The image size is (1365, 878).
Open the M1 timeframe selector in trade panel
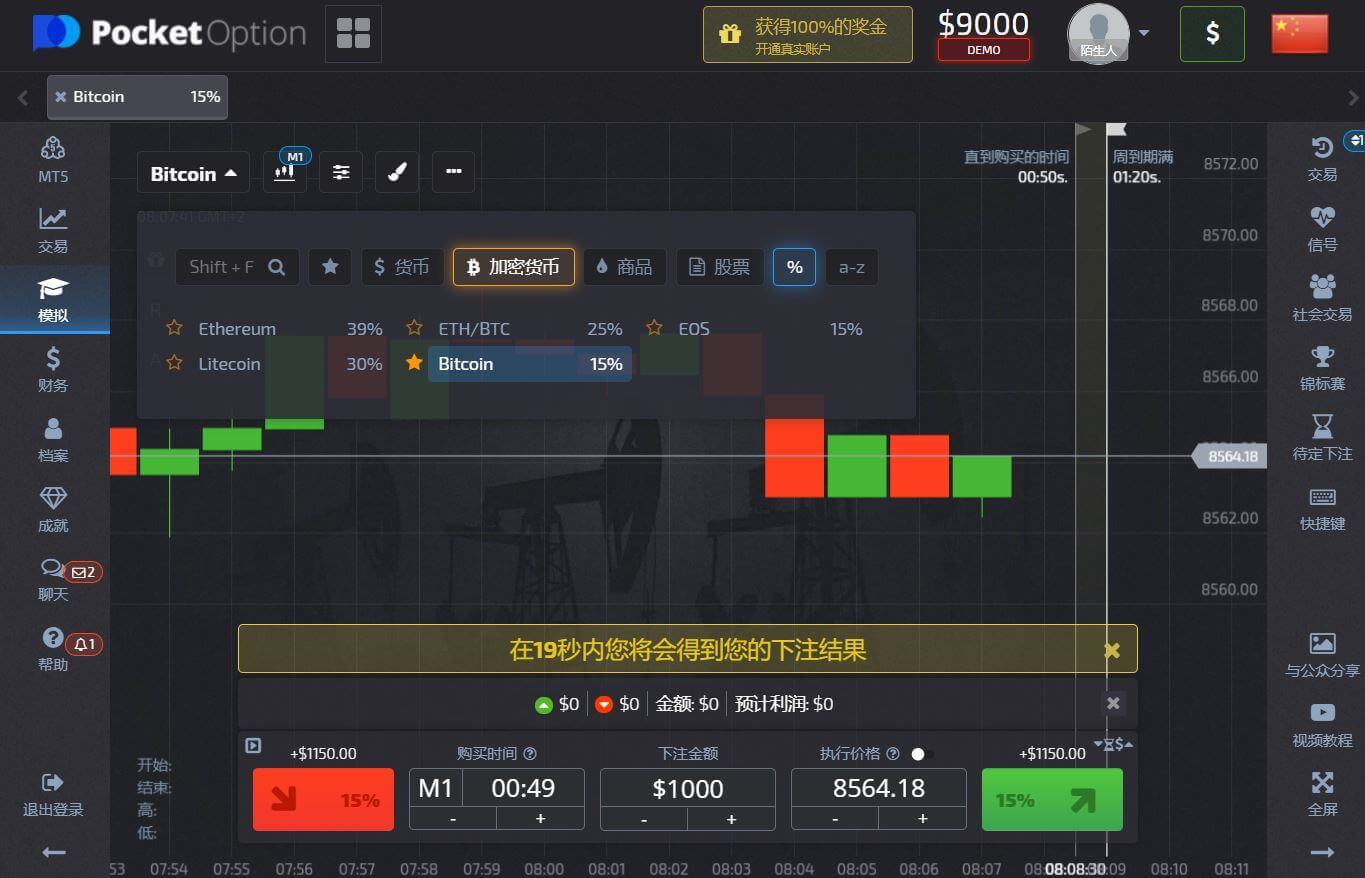(435, 788)
